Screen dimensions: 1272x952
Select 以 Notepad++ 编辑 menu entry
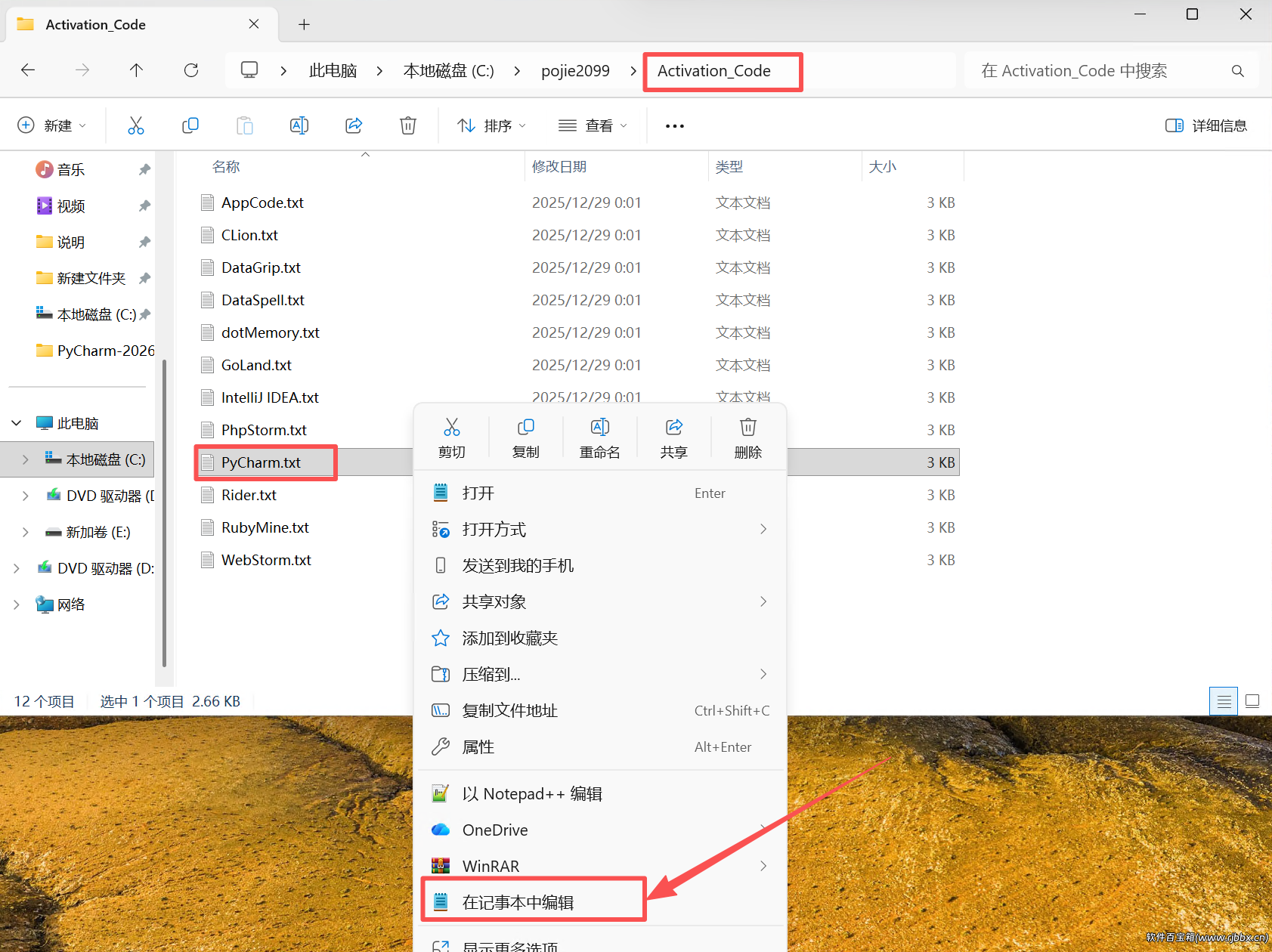tap(600, 793)
